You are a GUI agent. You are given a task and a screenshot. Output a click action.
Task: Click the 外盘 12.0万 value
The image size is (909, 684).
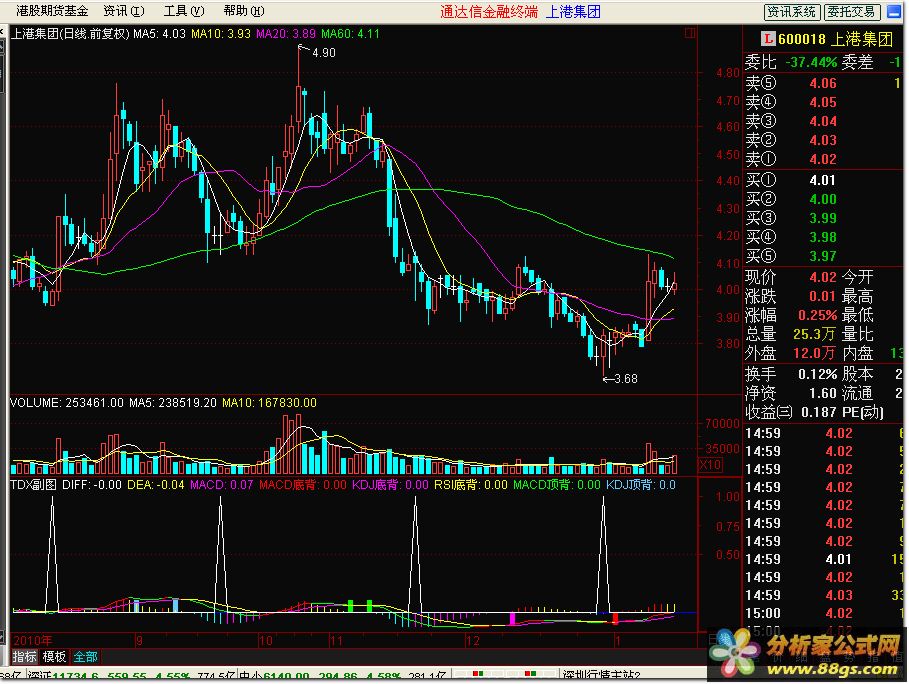[x=814, y=353]
